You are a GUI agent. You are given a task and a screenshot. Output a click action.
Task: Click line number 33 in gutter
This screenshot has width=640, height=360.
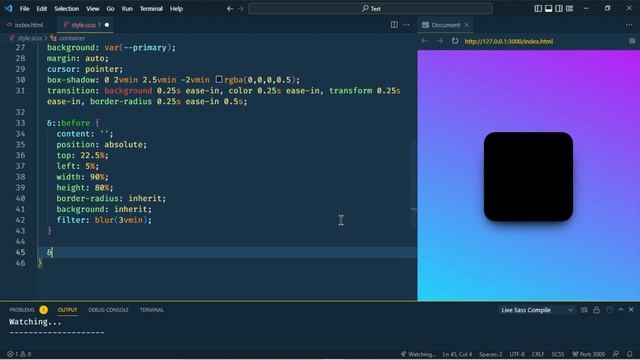(20, 123)
